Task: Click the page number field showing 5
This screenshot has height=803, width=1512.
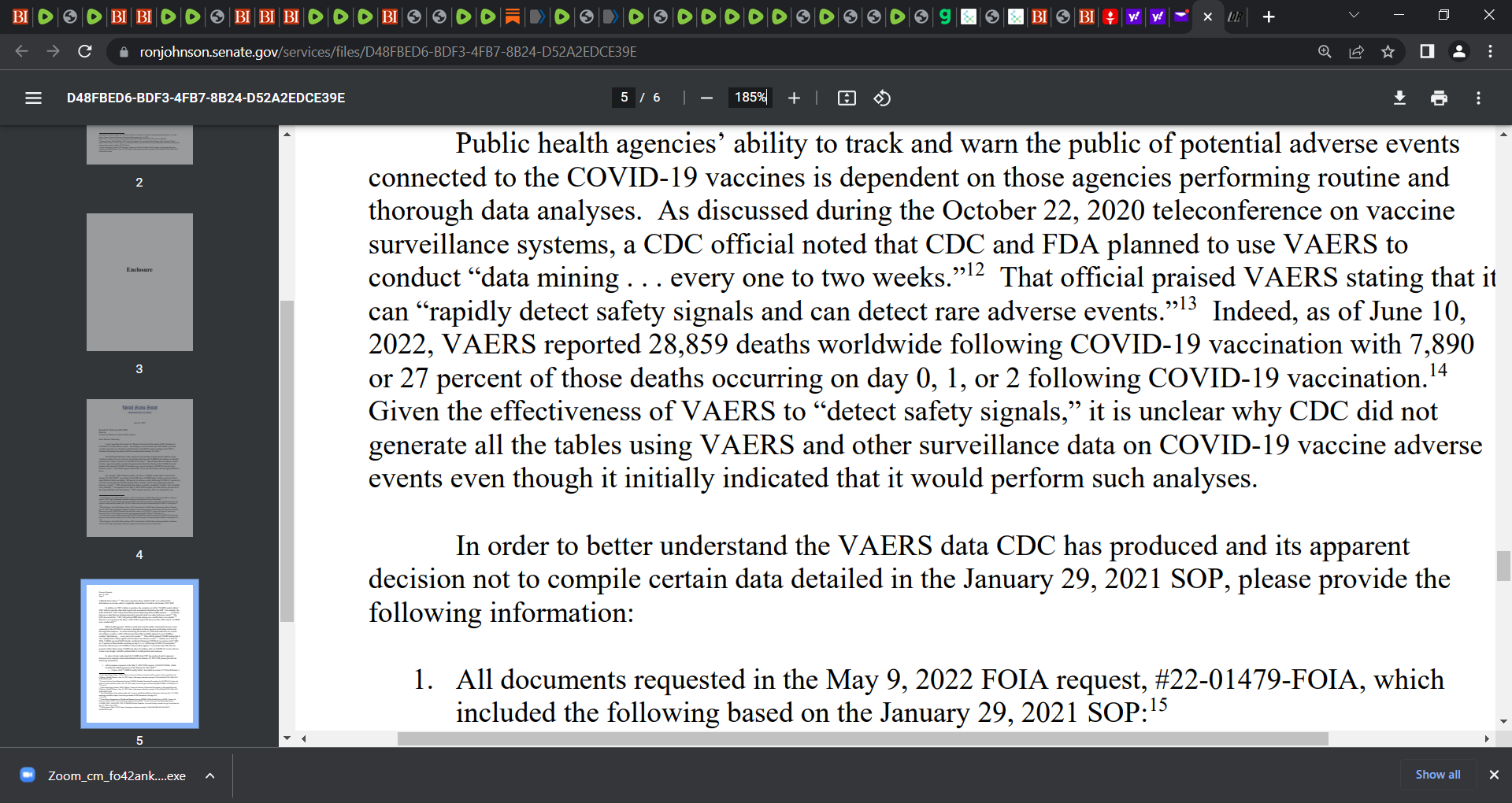Action: click(624, 98)
